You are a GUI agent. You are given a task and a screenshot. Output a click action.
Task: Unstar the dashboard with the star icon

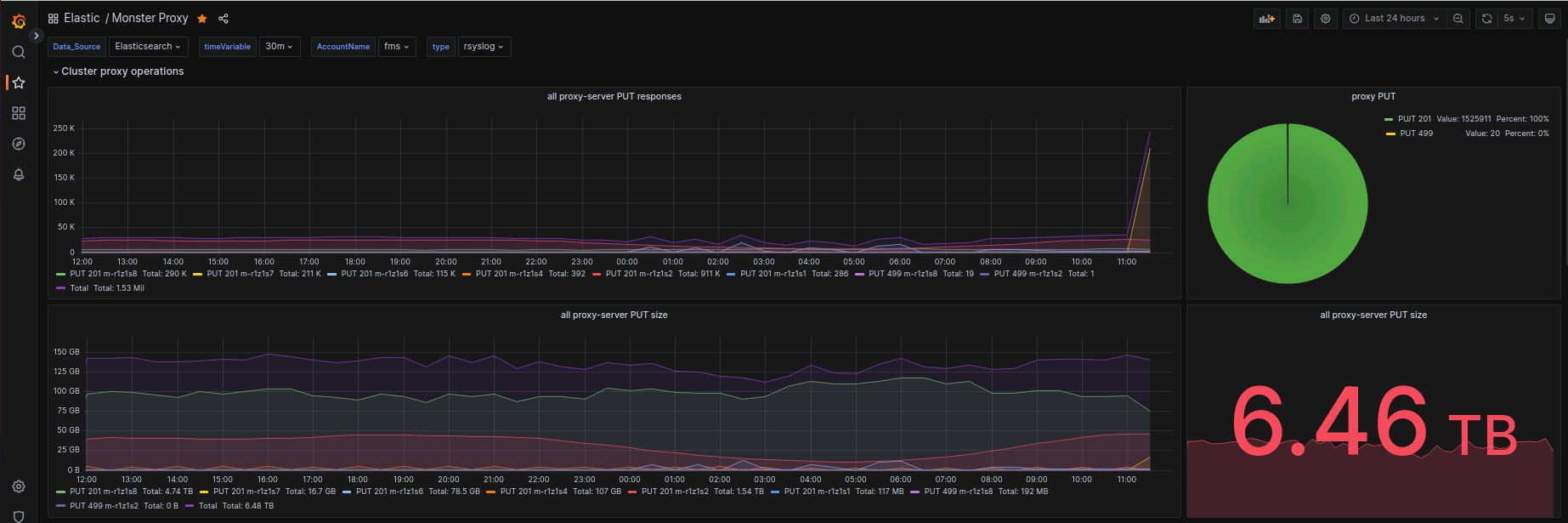tap(202, 19)
